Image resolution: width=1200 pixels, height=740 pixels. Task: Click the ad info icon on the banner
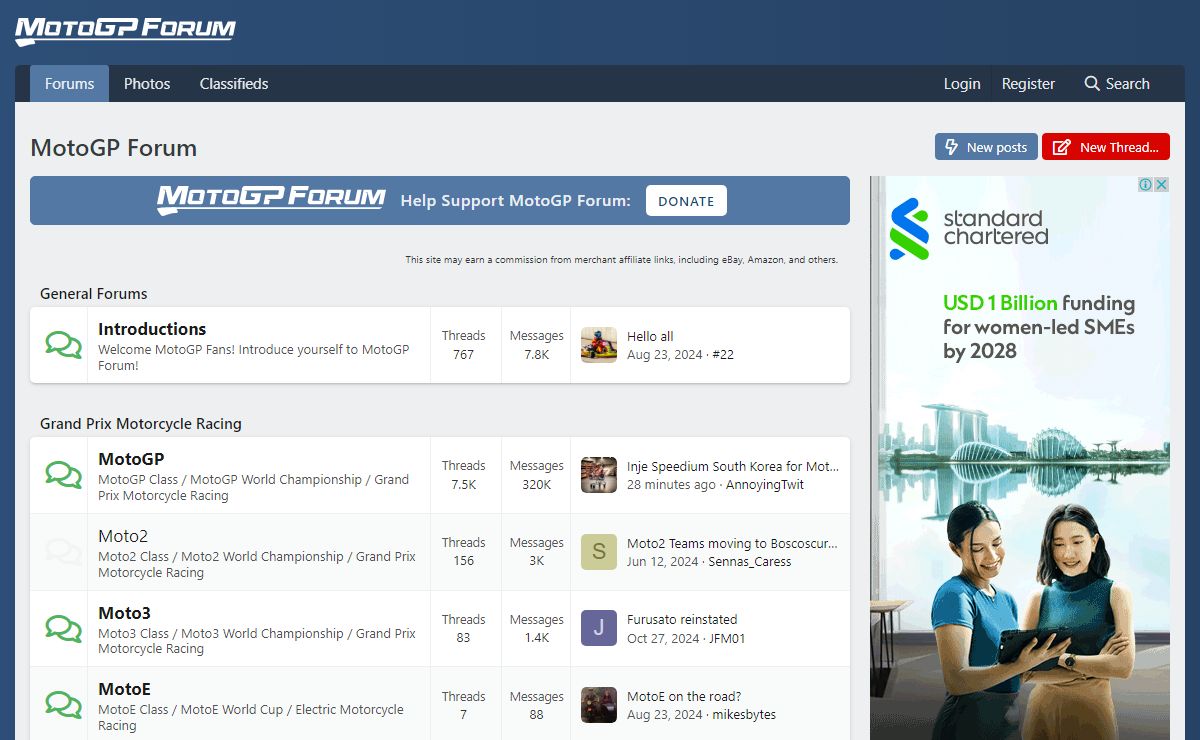pos(1146,185)
